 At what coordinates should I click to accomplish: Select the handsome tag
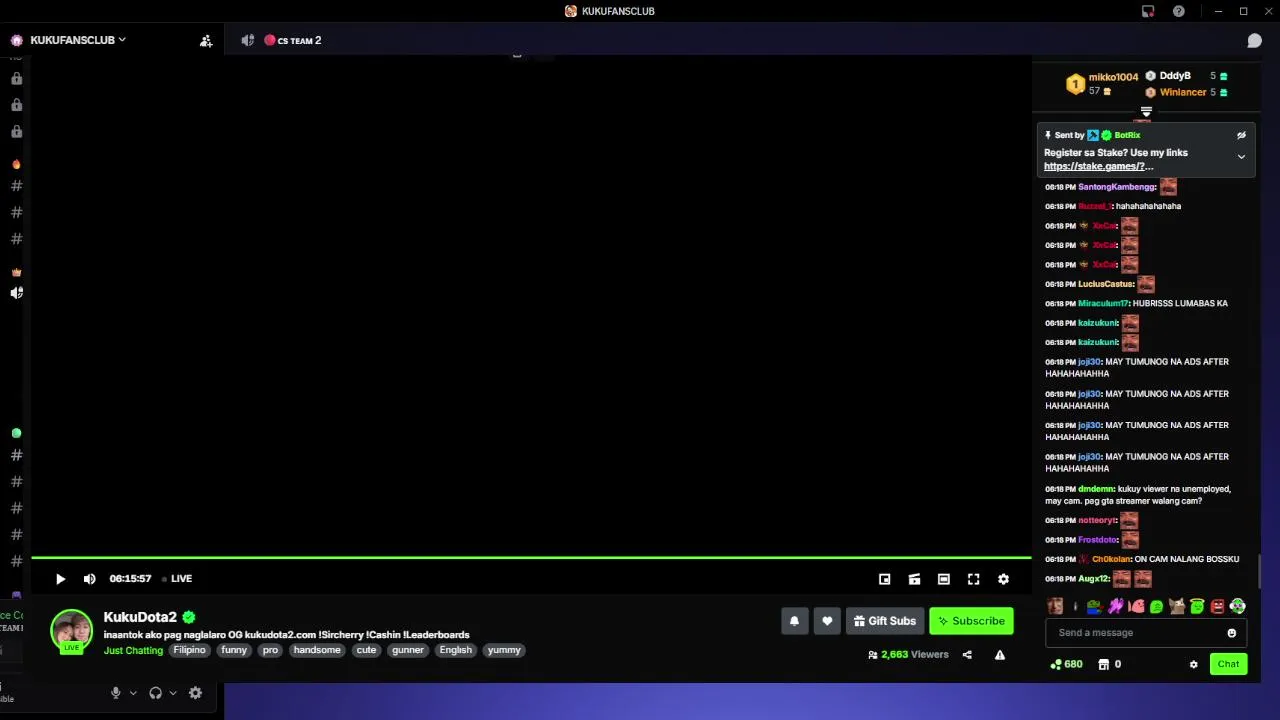(x=317, y=650)
